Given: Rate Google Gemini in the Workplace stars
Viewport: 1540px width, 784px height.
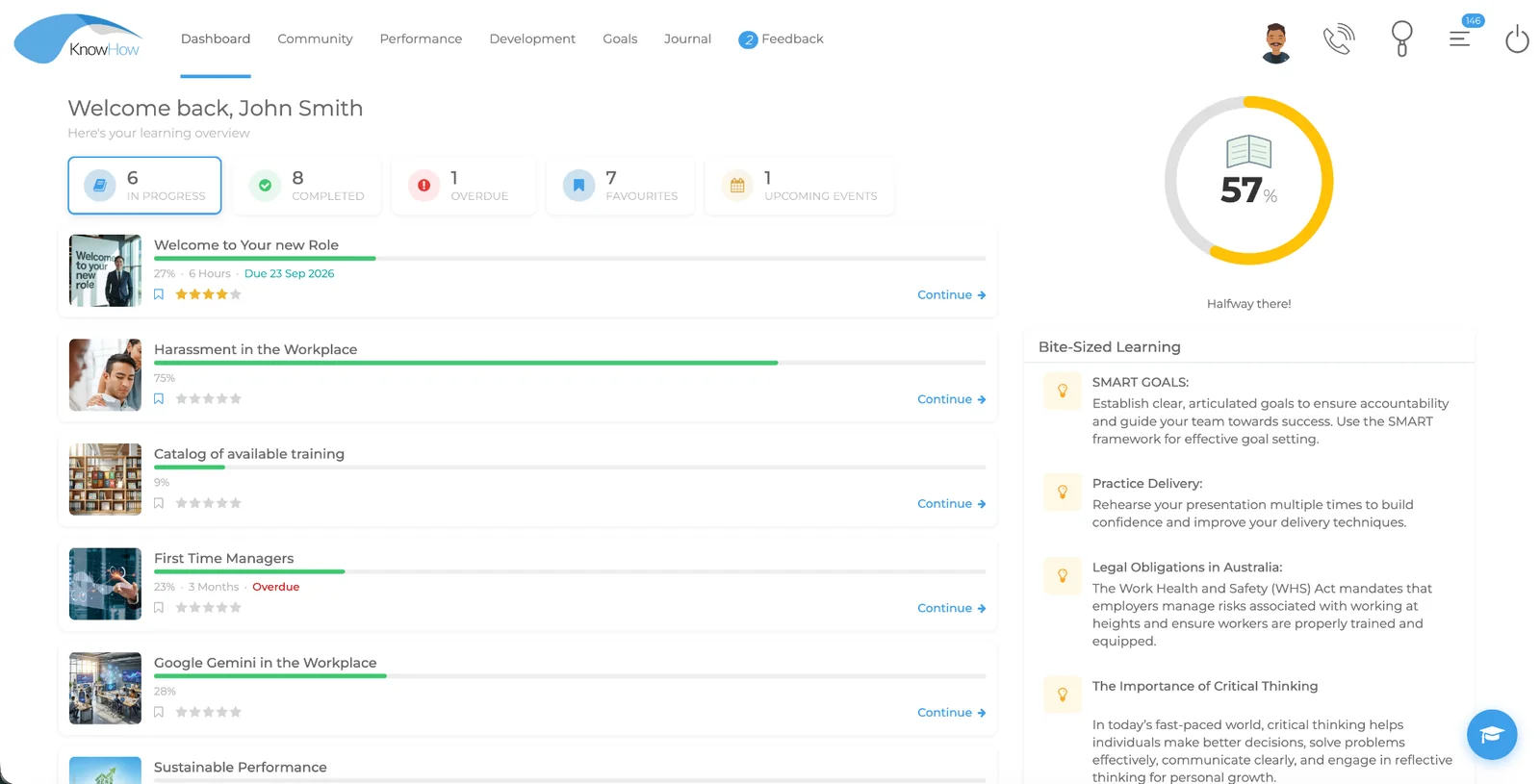Looking at the screenshot, I should click(x=208, y=712).
